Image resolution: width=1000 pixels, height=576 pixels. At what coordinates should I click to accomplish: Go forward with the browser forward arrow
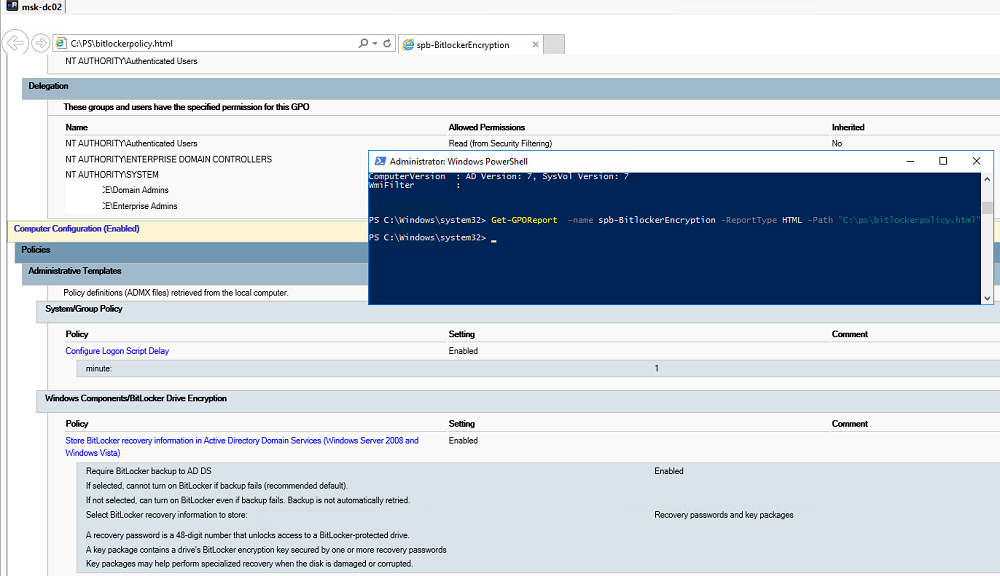(x=40, y=43)
